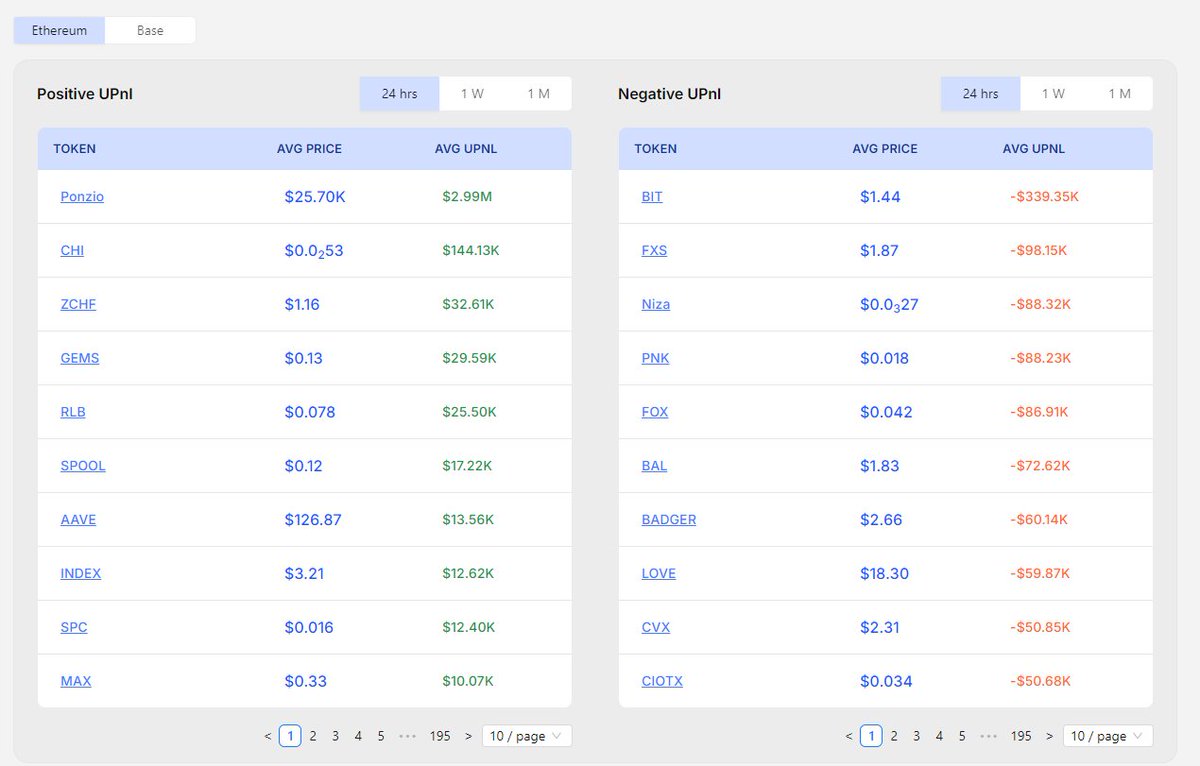Go to page 5 of Positive UPnl
The height and width of the screenshot is (766, 1200).
(x=381, y=736)
